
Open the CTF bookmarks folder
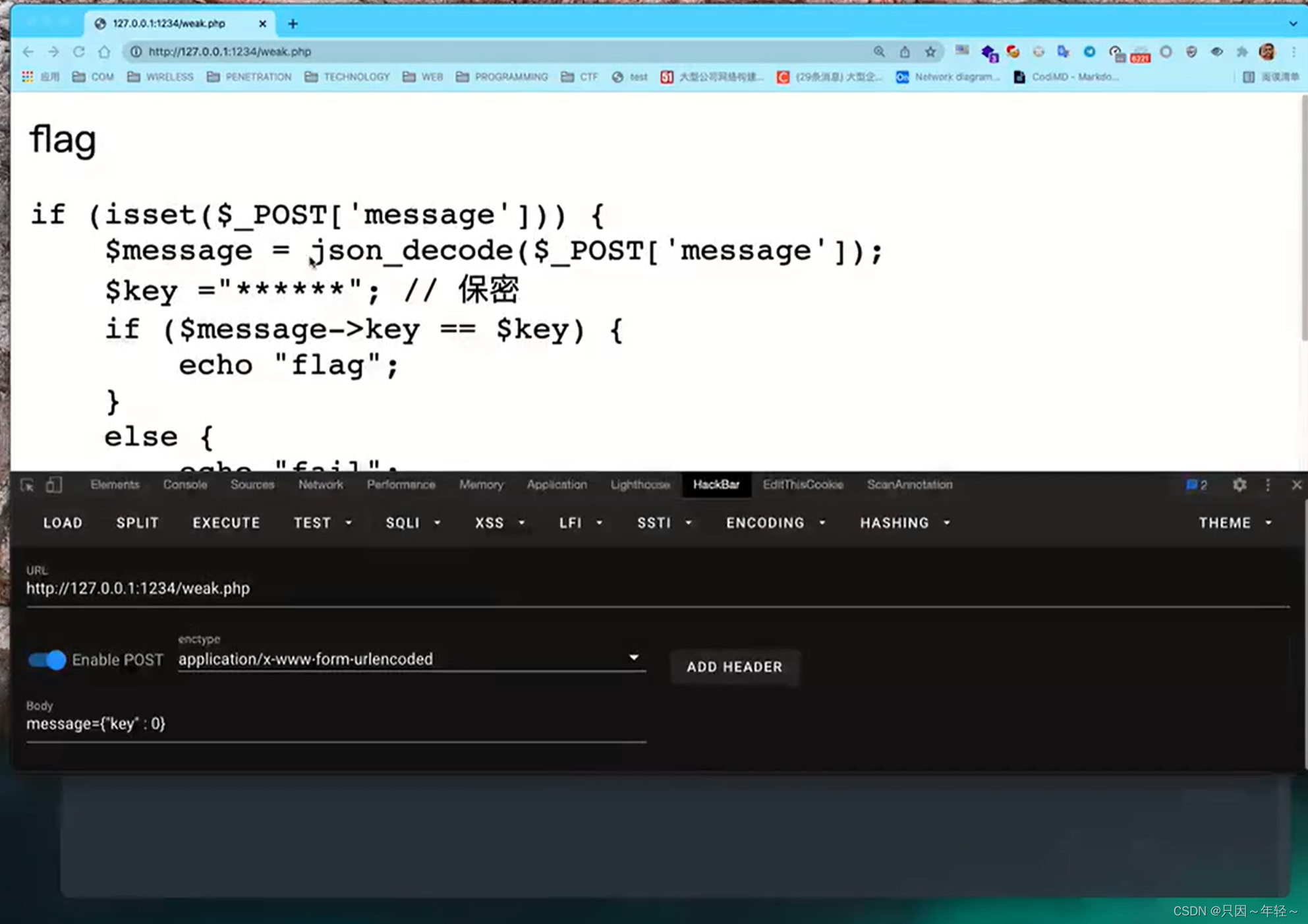[580, 77]
